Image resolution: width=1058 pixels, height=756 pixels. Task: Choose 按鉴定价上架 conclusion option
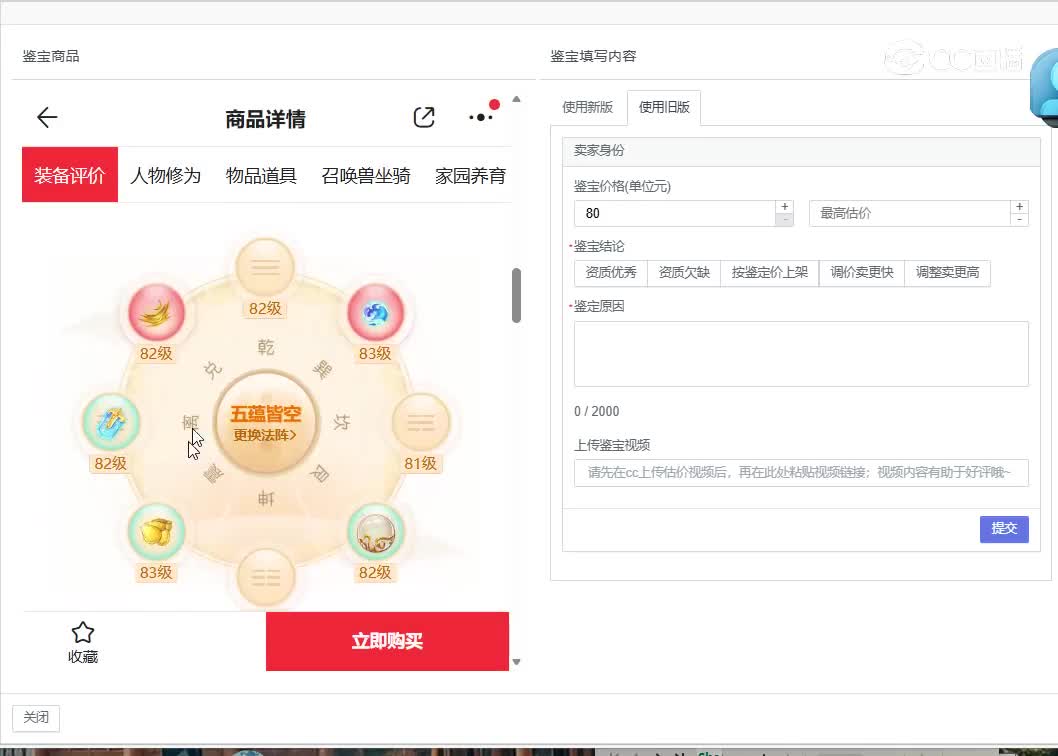point(769,273)
